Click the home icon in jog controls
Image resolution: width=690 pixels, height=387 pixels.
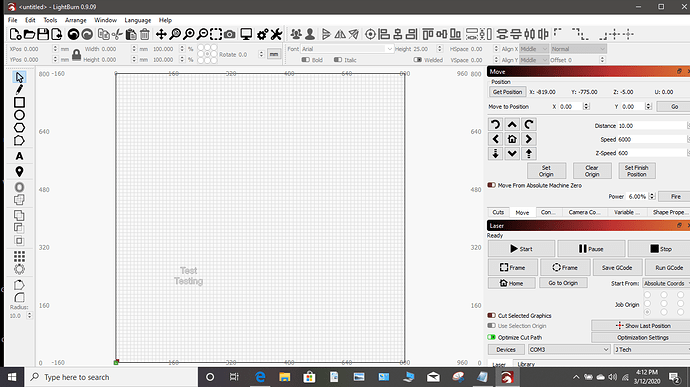click(512, 139)
